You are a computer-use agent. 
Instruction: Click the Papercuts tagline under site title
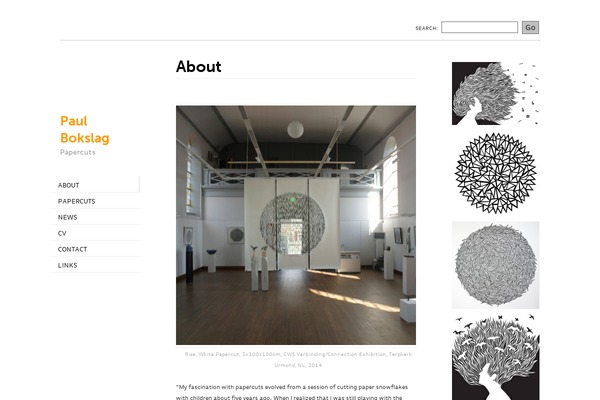[x=78, y=152]
